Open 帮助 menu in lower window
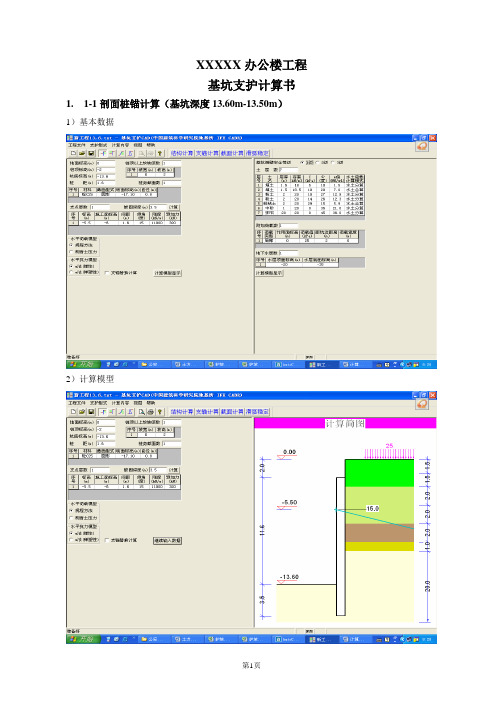The image size is (496, 702). pyautogui.click(x=151, y=403)
